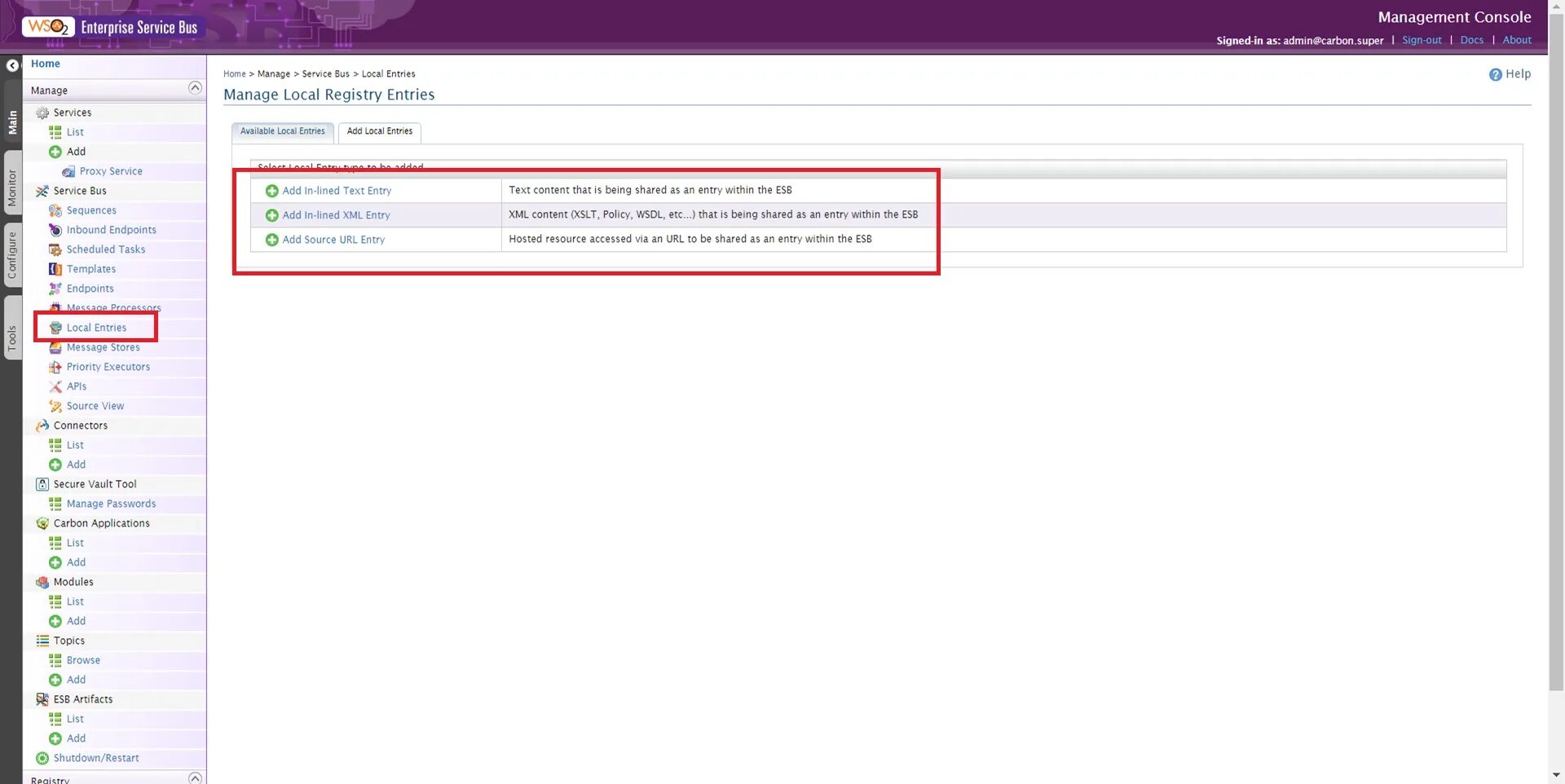1565x784 pixels.
Task: Select the Add Local Entries tab
Action: click(x=380, y=131)
